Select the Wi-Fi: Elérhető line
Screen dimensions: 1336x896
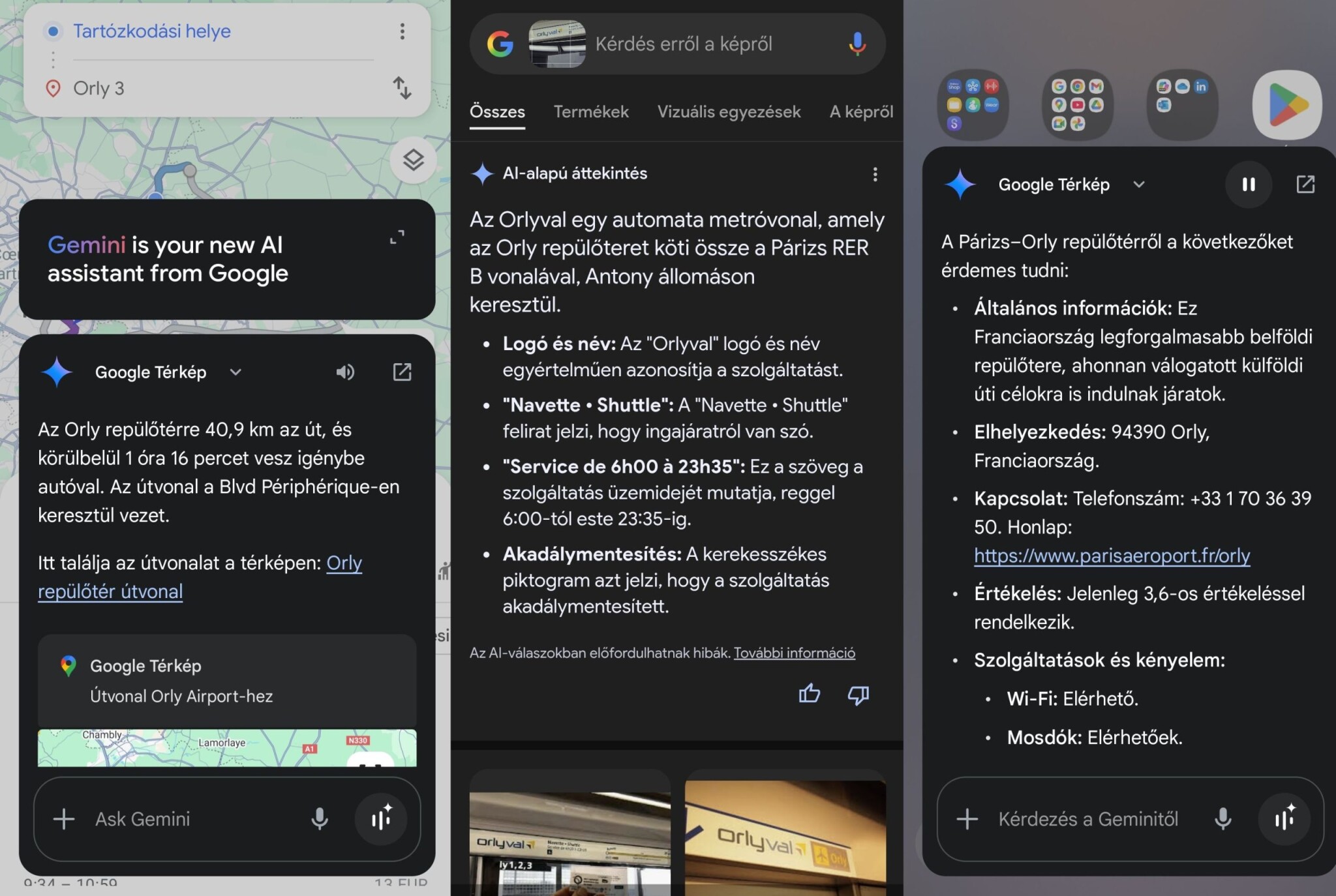tap(1072, 699)
